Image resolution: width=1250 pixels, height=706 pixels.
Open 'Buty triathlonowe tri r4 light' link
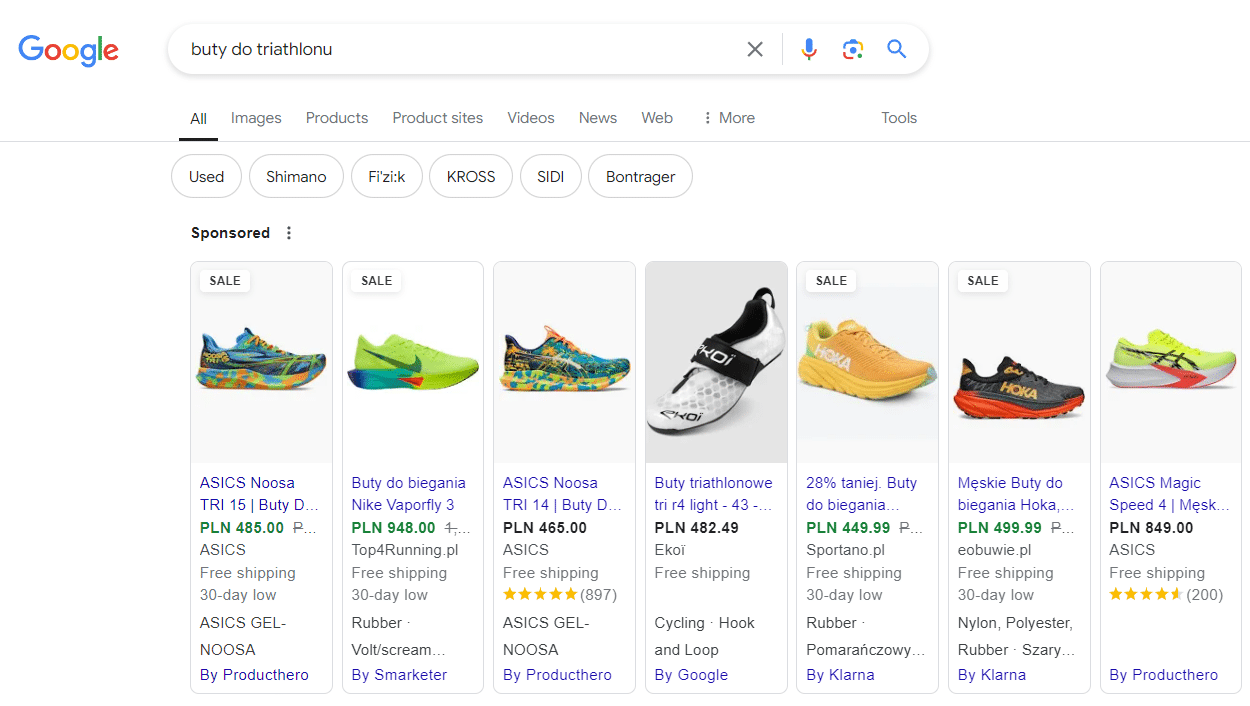pos(714,494)
